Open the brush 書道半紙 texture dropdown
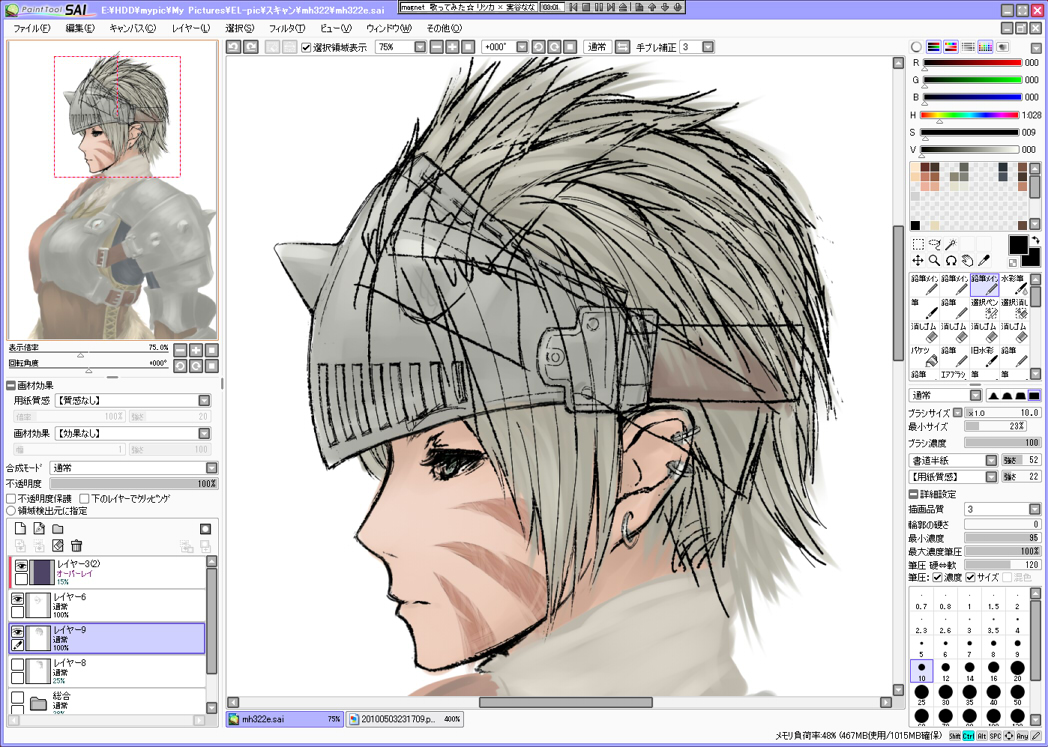 pyautogui.click(x=991, y=460)
